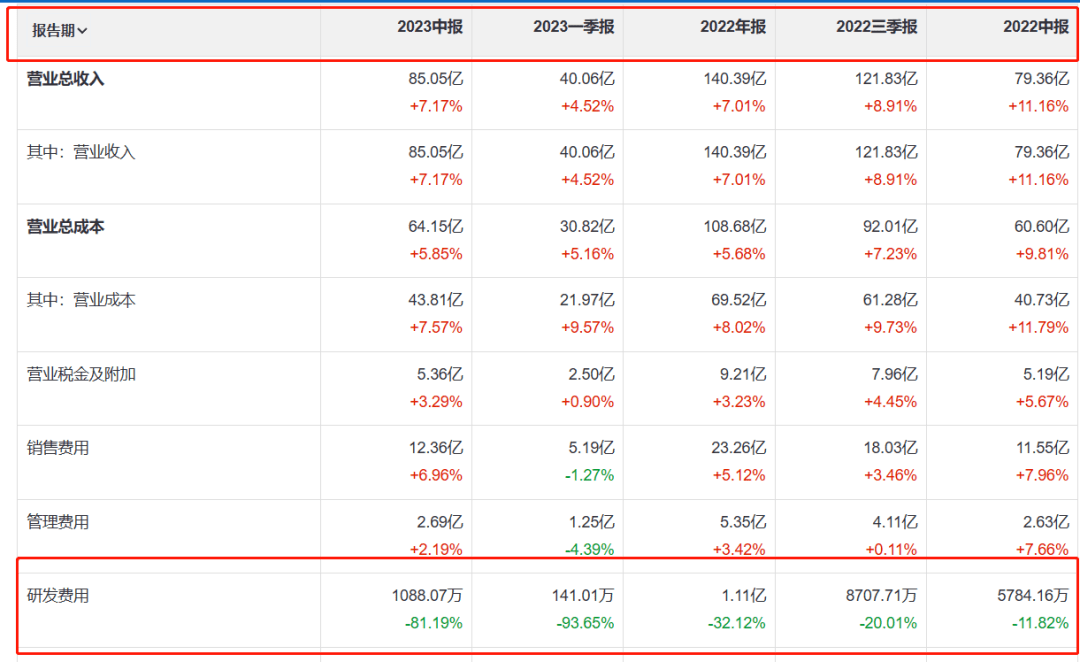Click the 2022年报 column header
This screenshot has width=1080, height=662.
click(732, 28)
